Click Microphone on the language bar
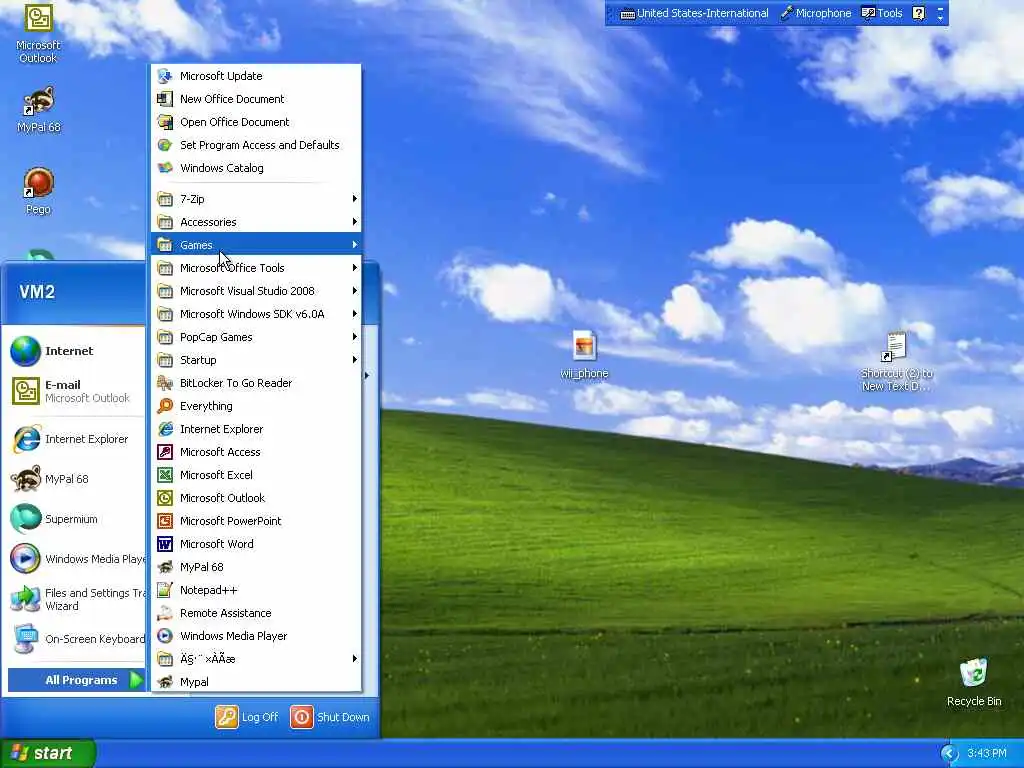 pos(816,13)
